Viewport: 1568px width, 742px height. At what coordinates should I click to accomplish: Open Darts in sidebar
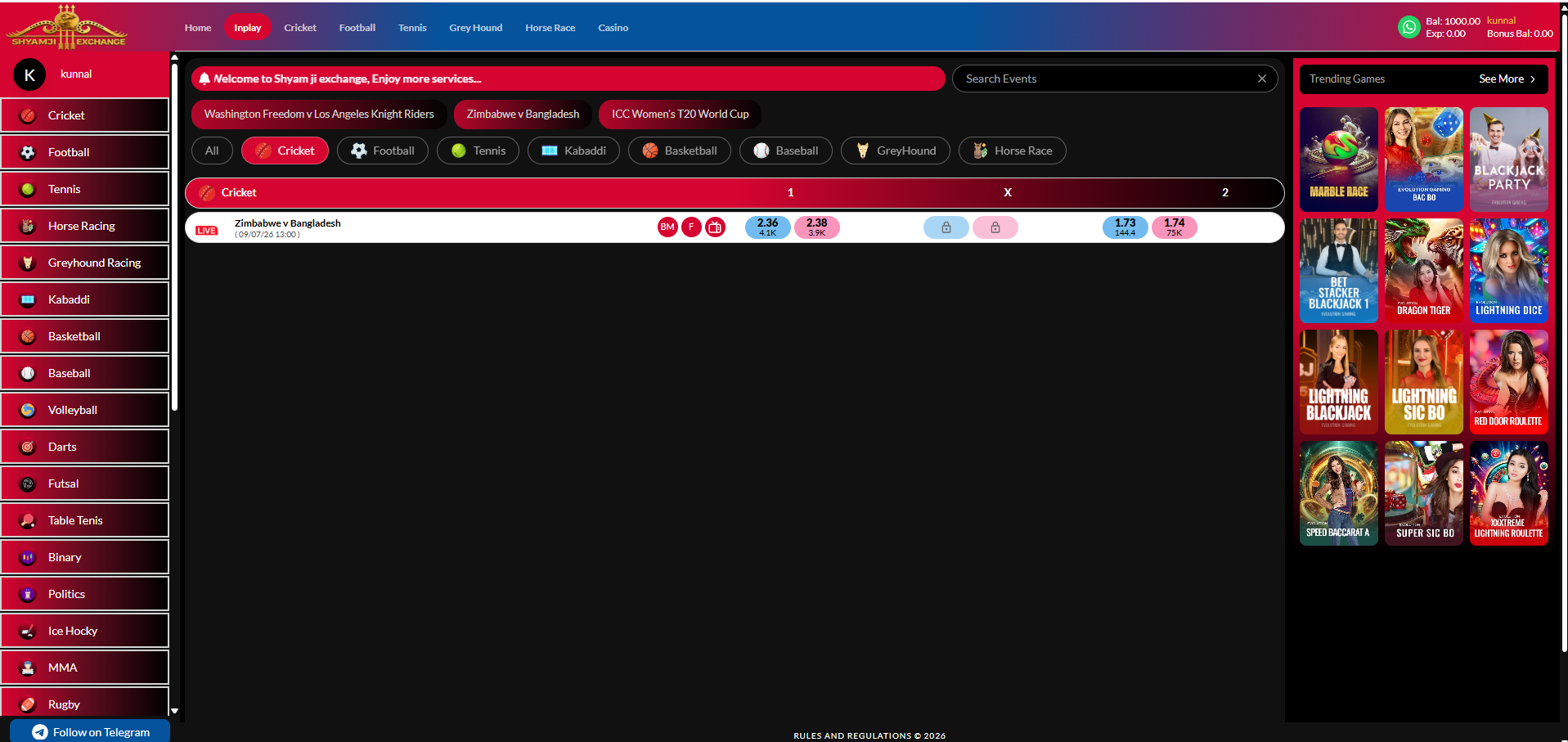coord(85,447)
